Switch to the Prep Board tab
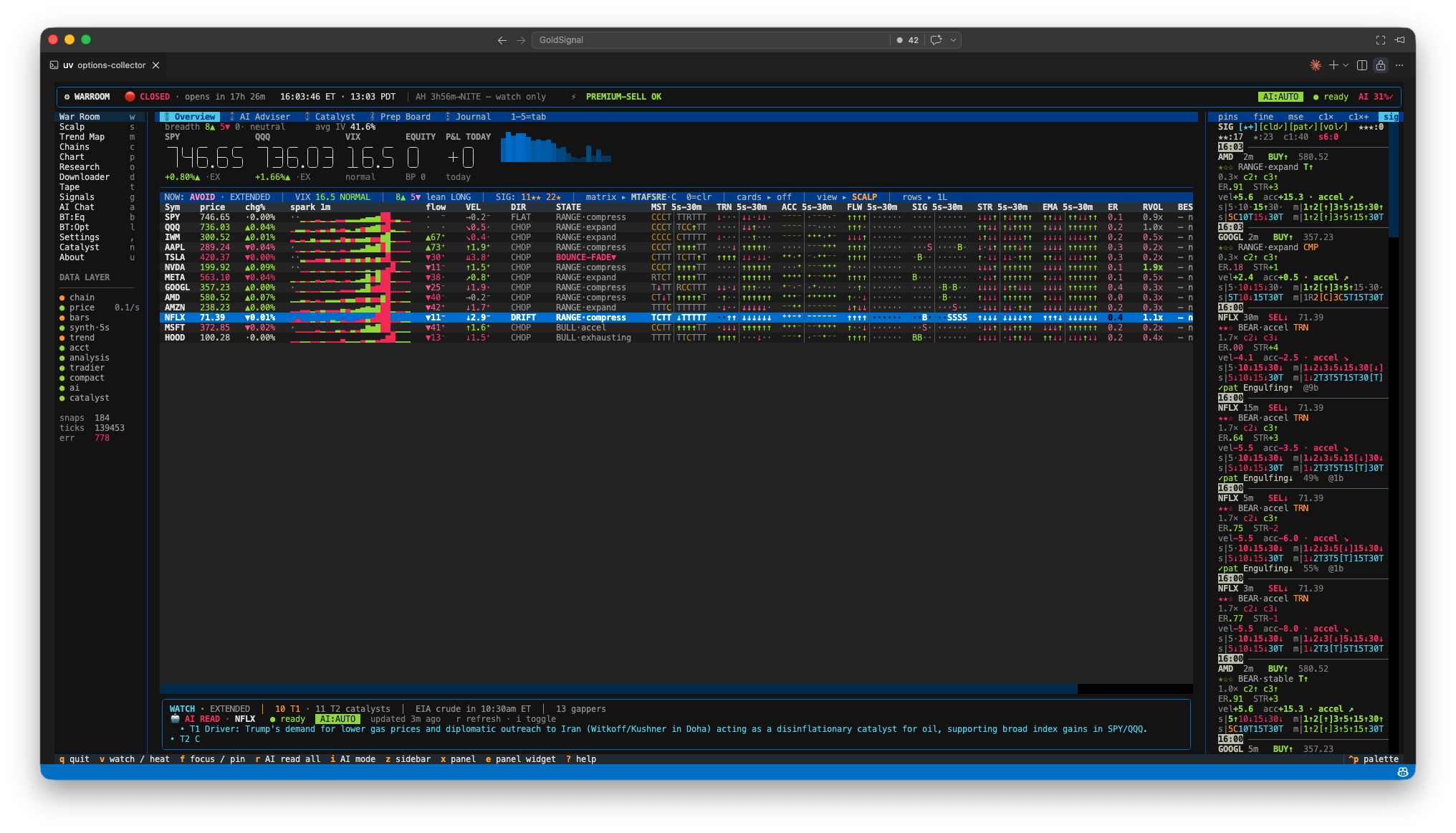Viewport: 1456px width, 833px height. [401, 117]
